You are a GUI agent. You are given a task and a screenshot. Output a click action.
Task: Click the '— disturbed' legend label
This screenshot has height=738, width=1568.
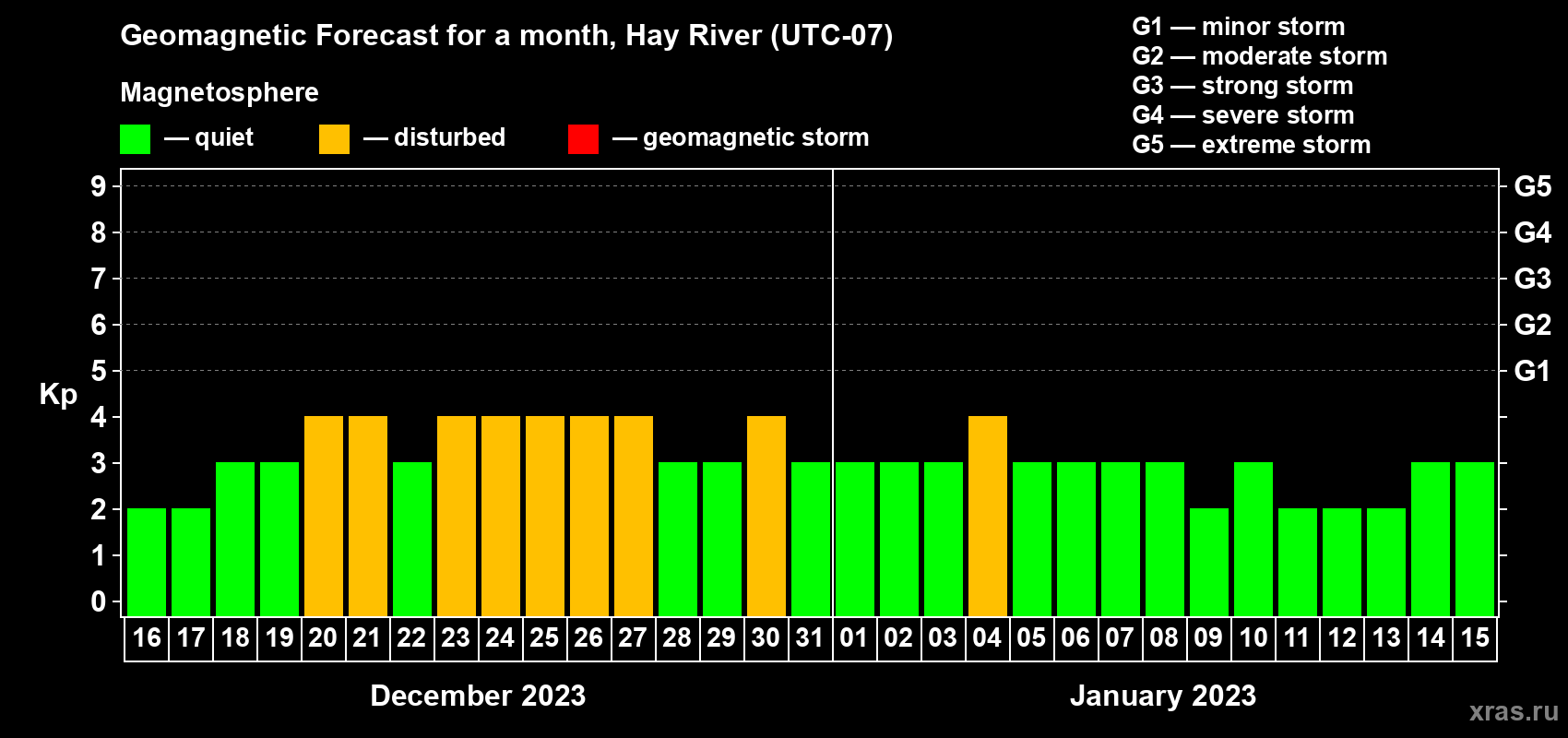[434, 137]
